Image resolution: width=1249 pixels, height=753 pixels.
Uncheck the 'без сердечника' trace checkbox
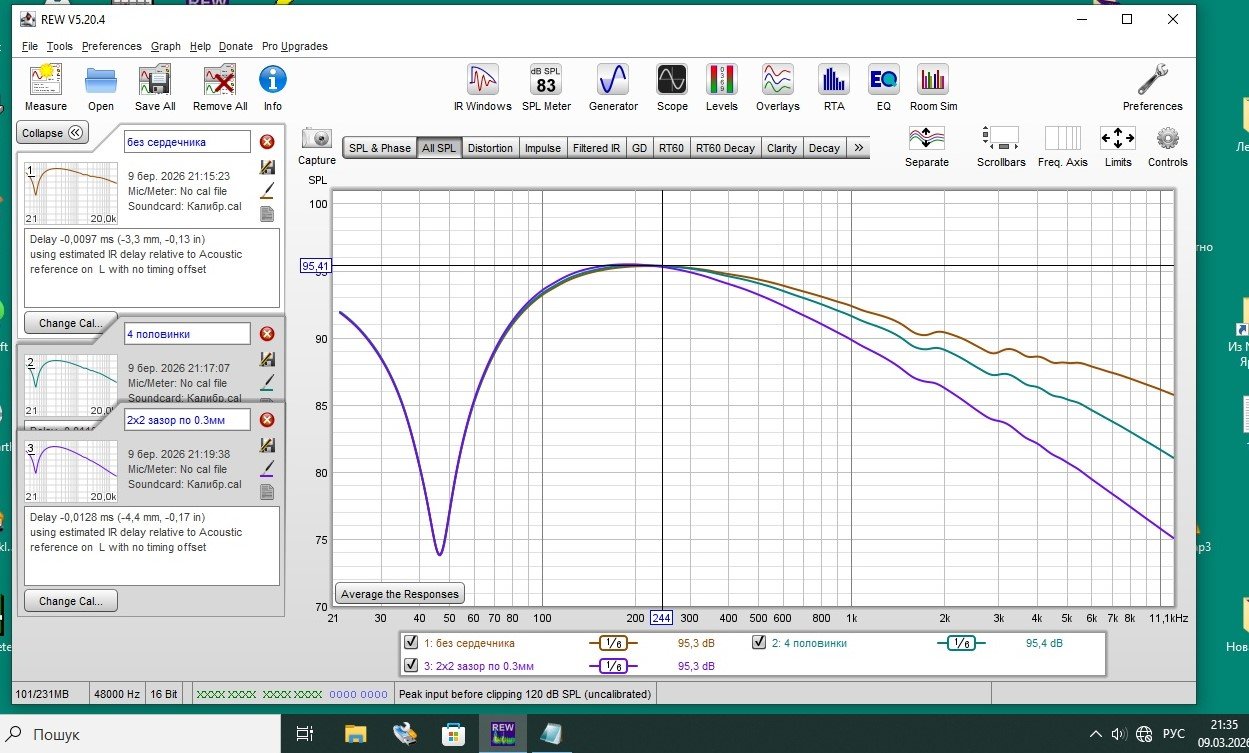(x=411, y=643)
